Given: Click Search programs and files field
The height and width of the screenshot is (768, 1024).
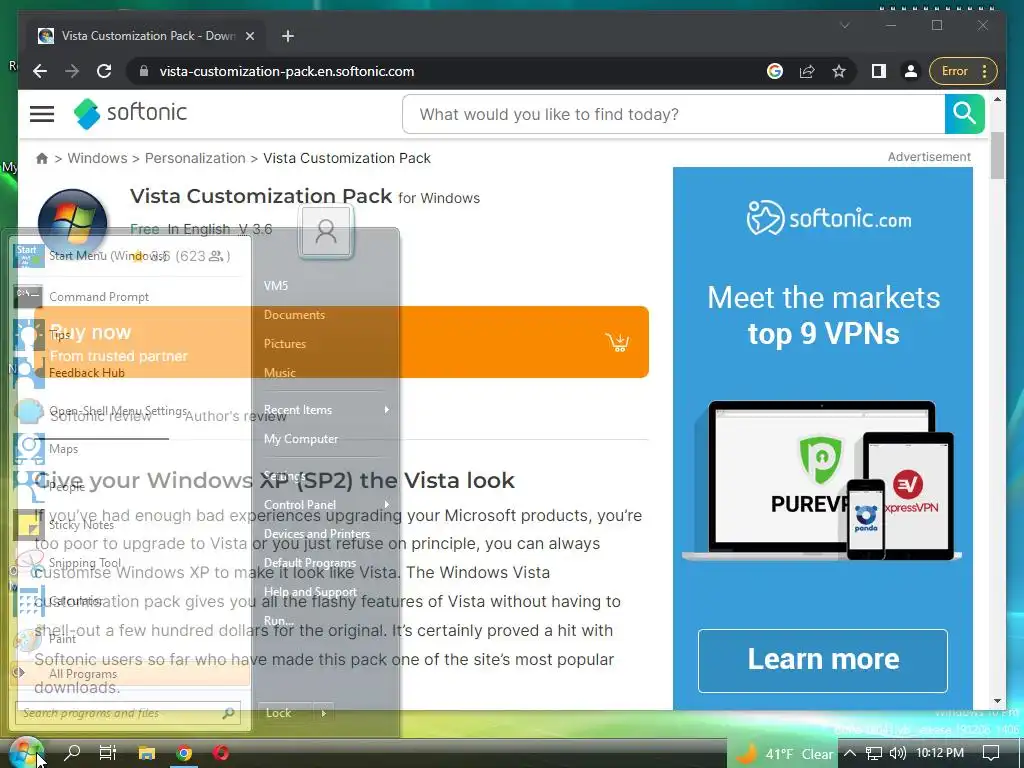Looking at the screenshot, I should [x=129, y=713].
